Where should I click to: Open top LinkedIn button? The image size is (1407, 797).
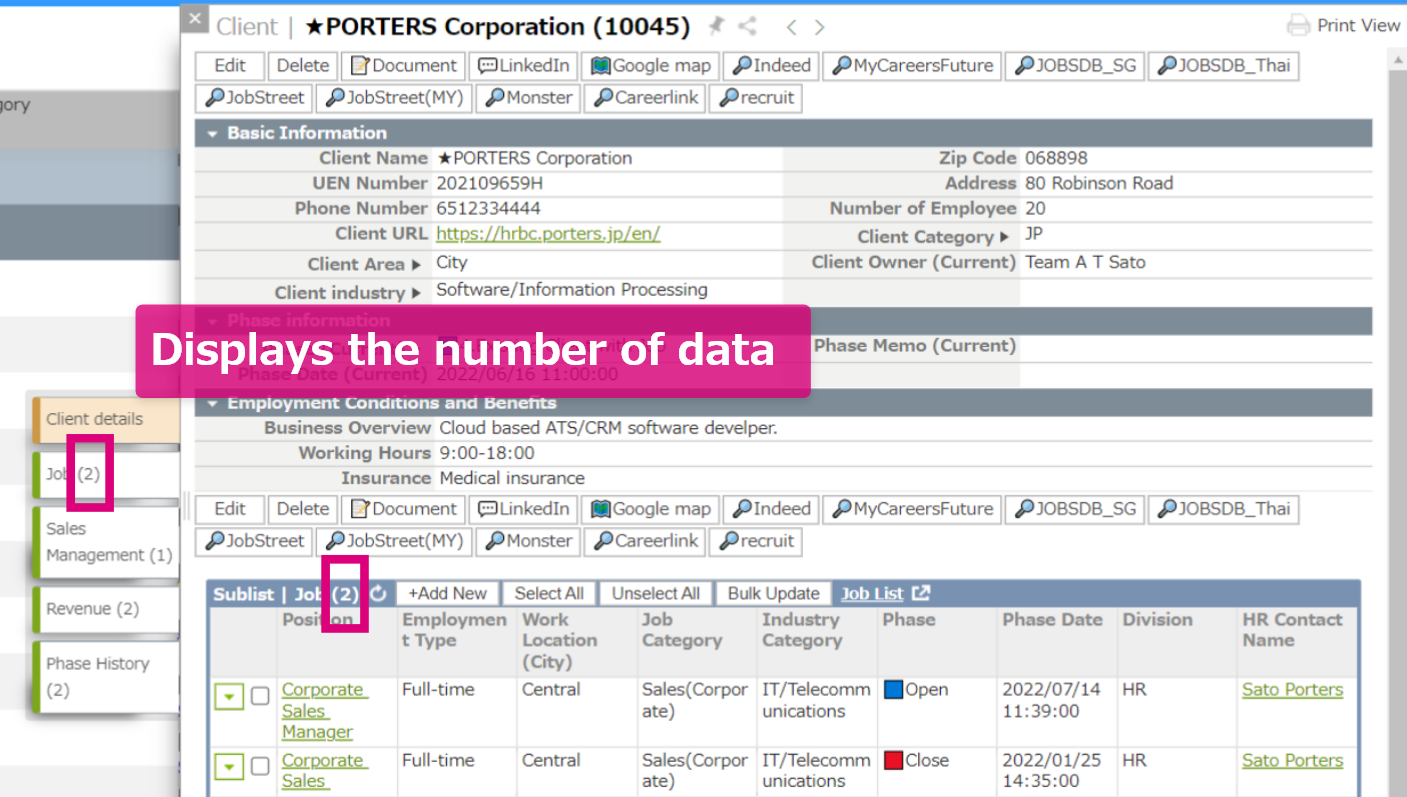pyautogui.click(x=523, y=66)
